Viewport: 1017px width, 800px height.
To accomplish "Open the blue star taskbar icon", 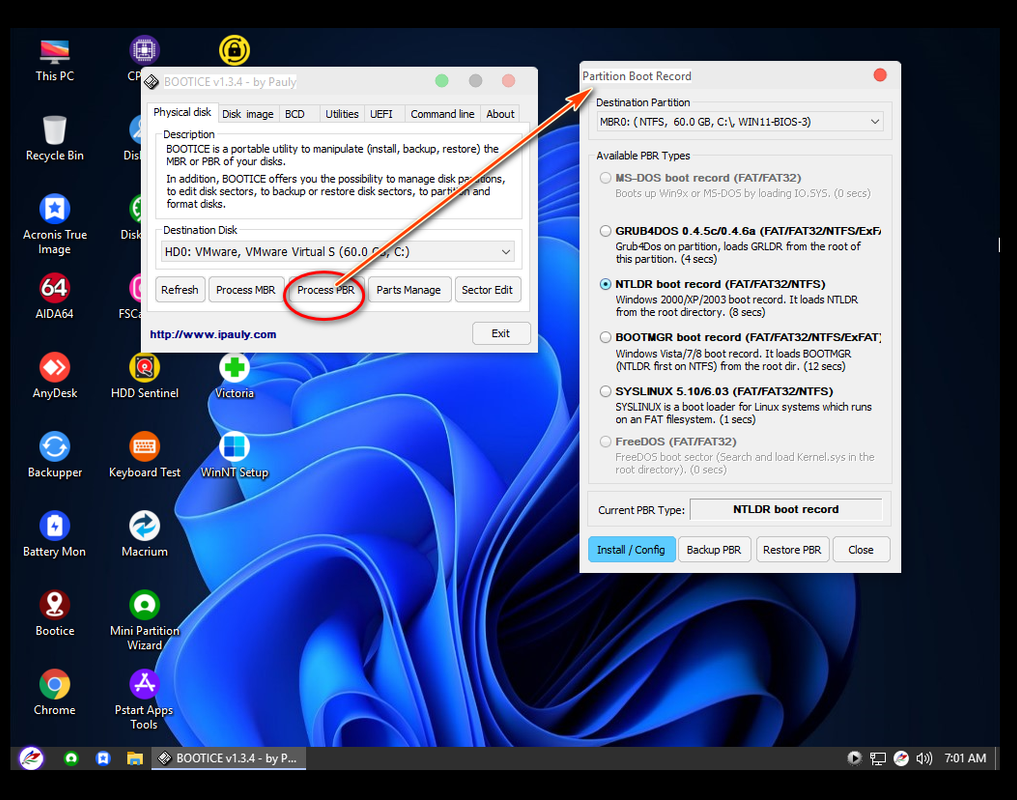I will click(103, 758).
